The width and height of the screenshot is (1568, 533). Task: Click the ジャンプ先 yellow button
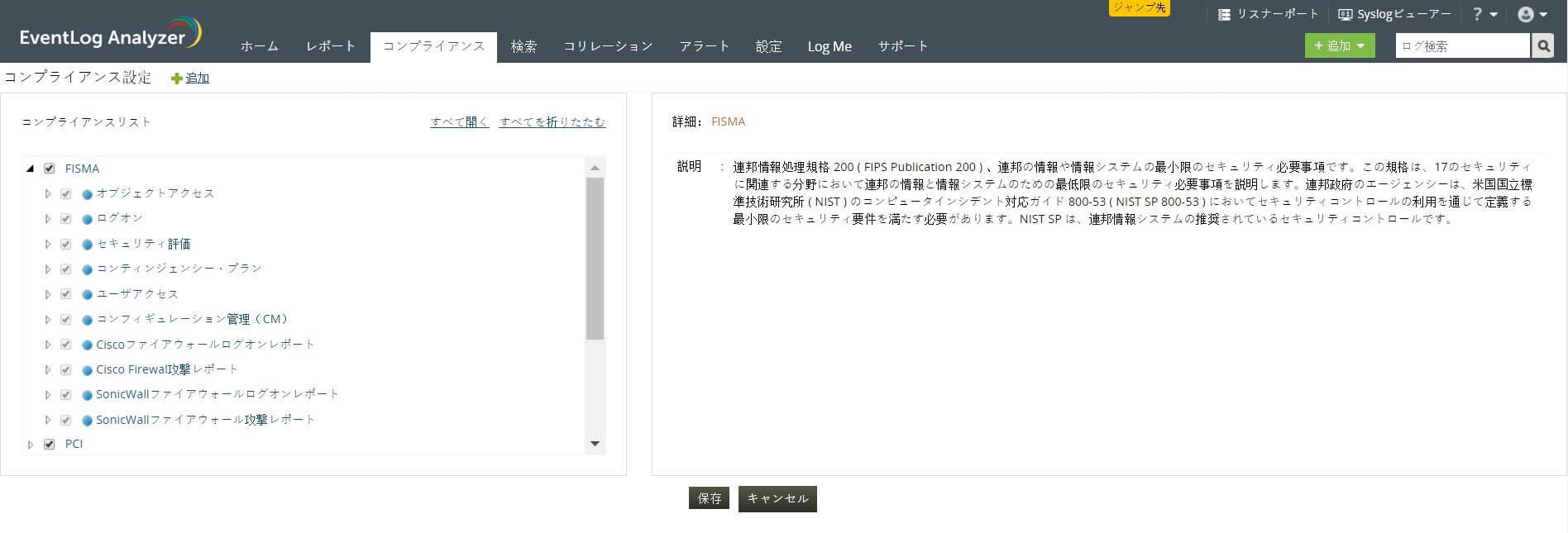point(1140,7)
